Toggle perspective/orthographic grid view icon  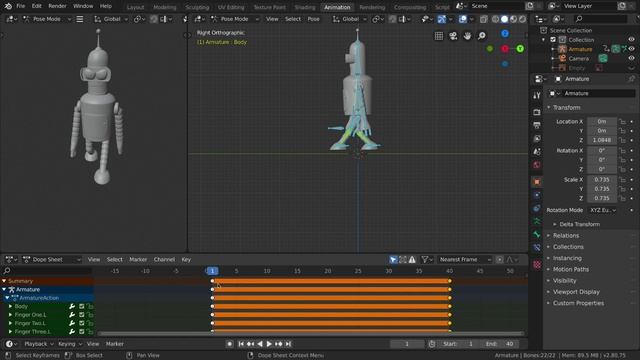tap(439, 36)
